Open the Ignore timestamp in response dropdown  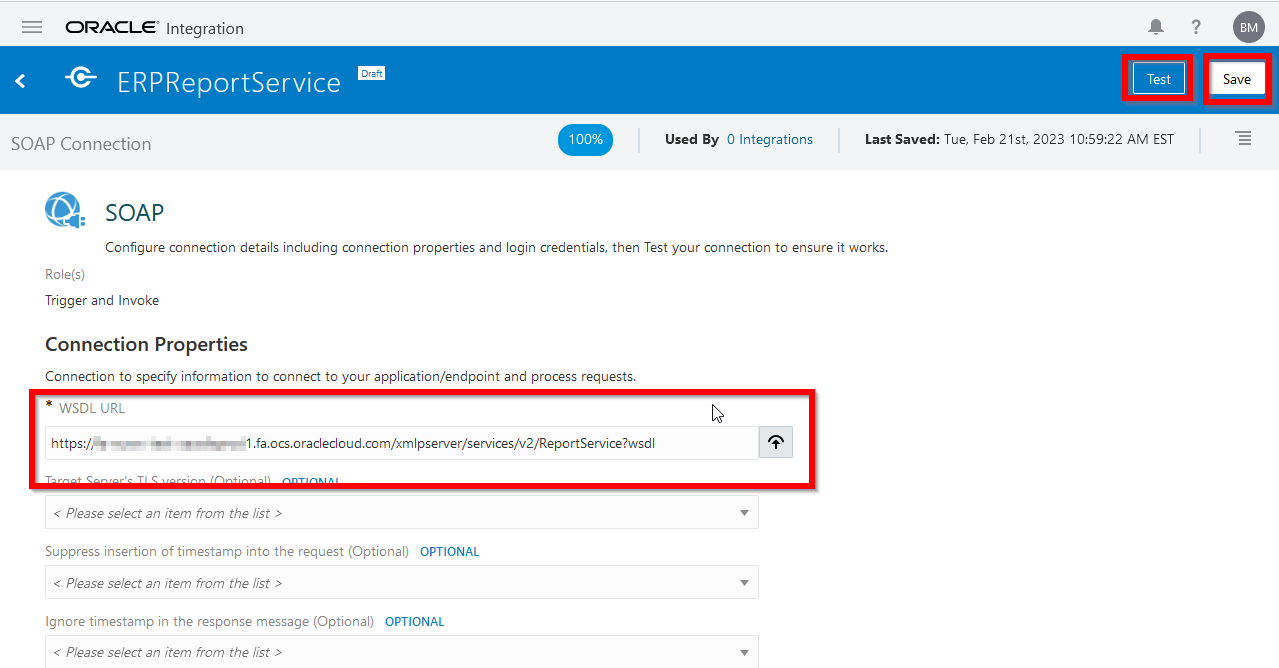[x=402, y=652]
